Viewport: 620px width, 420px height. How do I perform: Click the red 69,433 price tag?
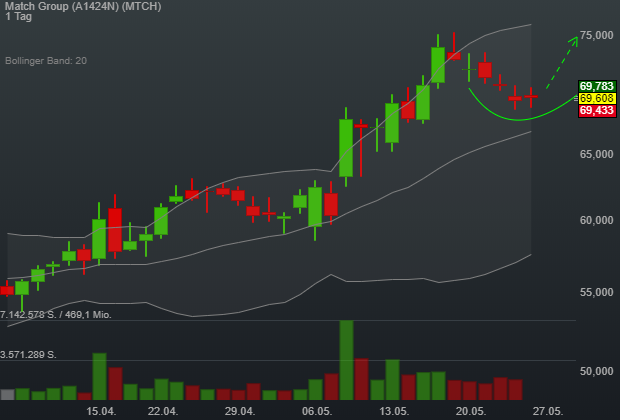(597, 110)
